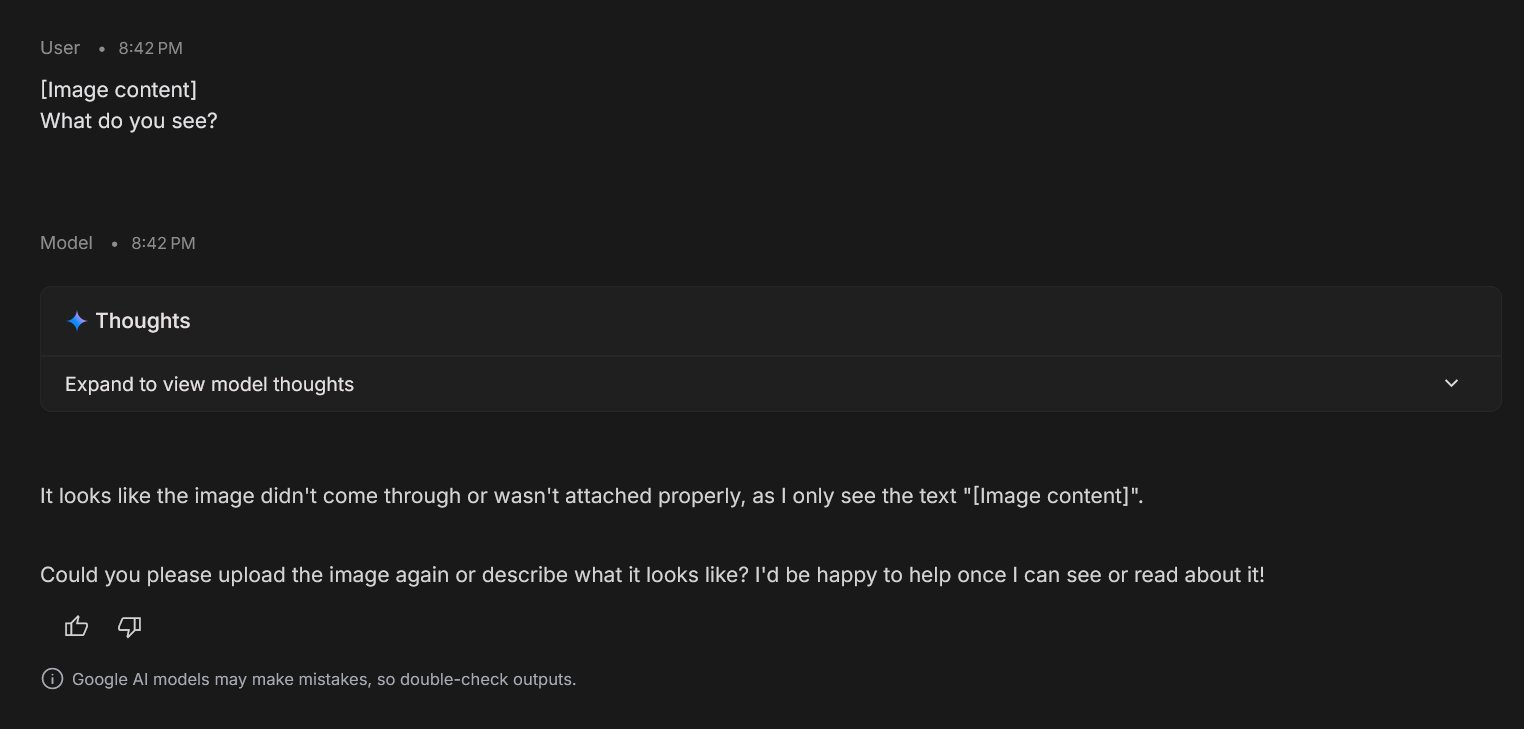
Task: Click the Model role label
Action: point(66,243)
